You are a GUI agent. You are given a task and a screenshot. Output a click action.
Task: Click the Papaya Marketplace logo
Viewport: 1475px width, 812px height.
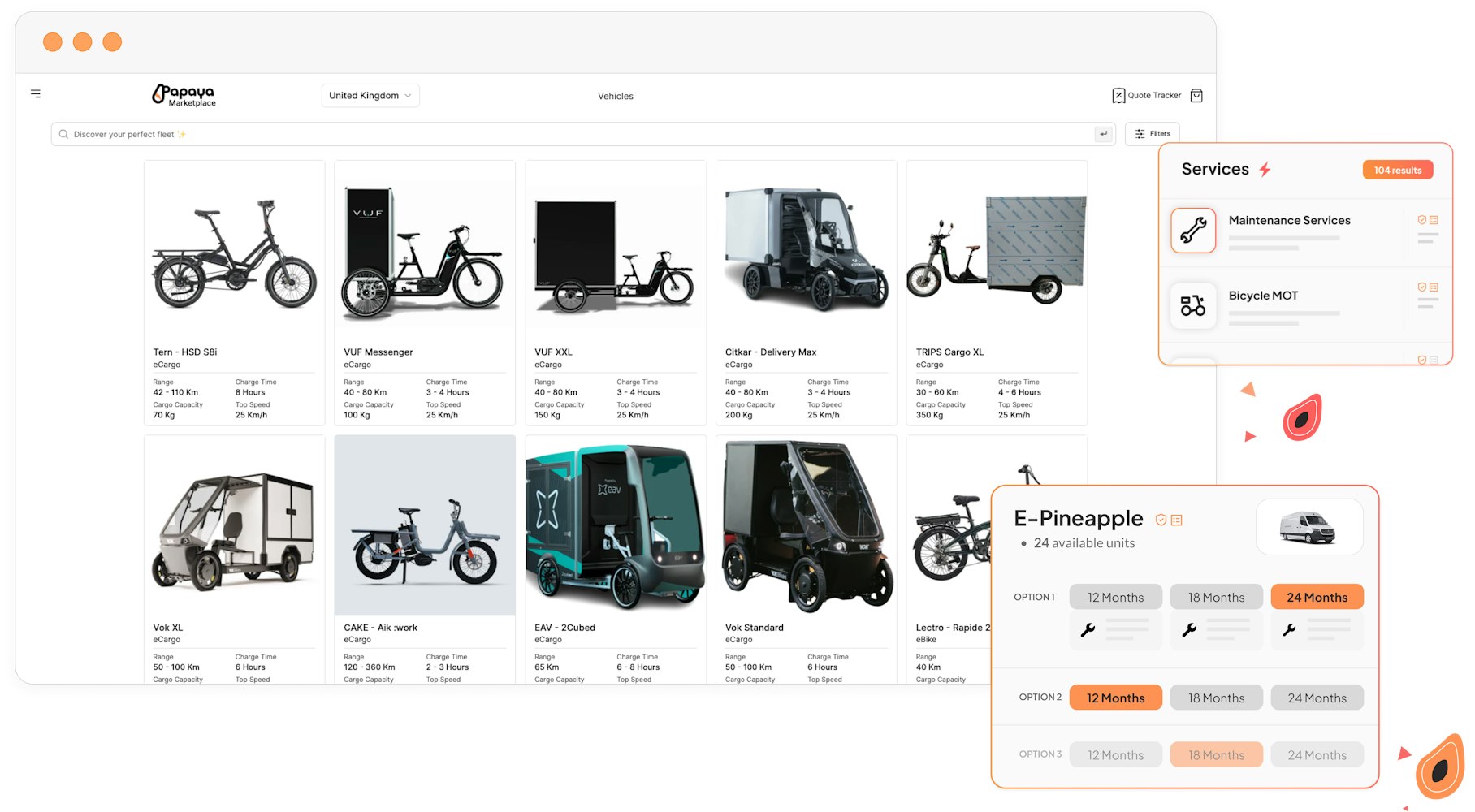[x=184, y=95]
